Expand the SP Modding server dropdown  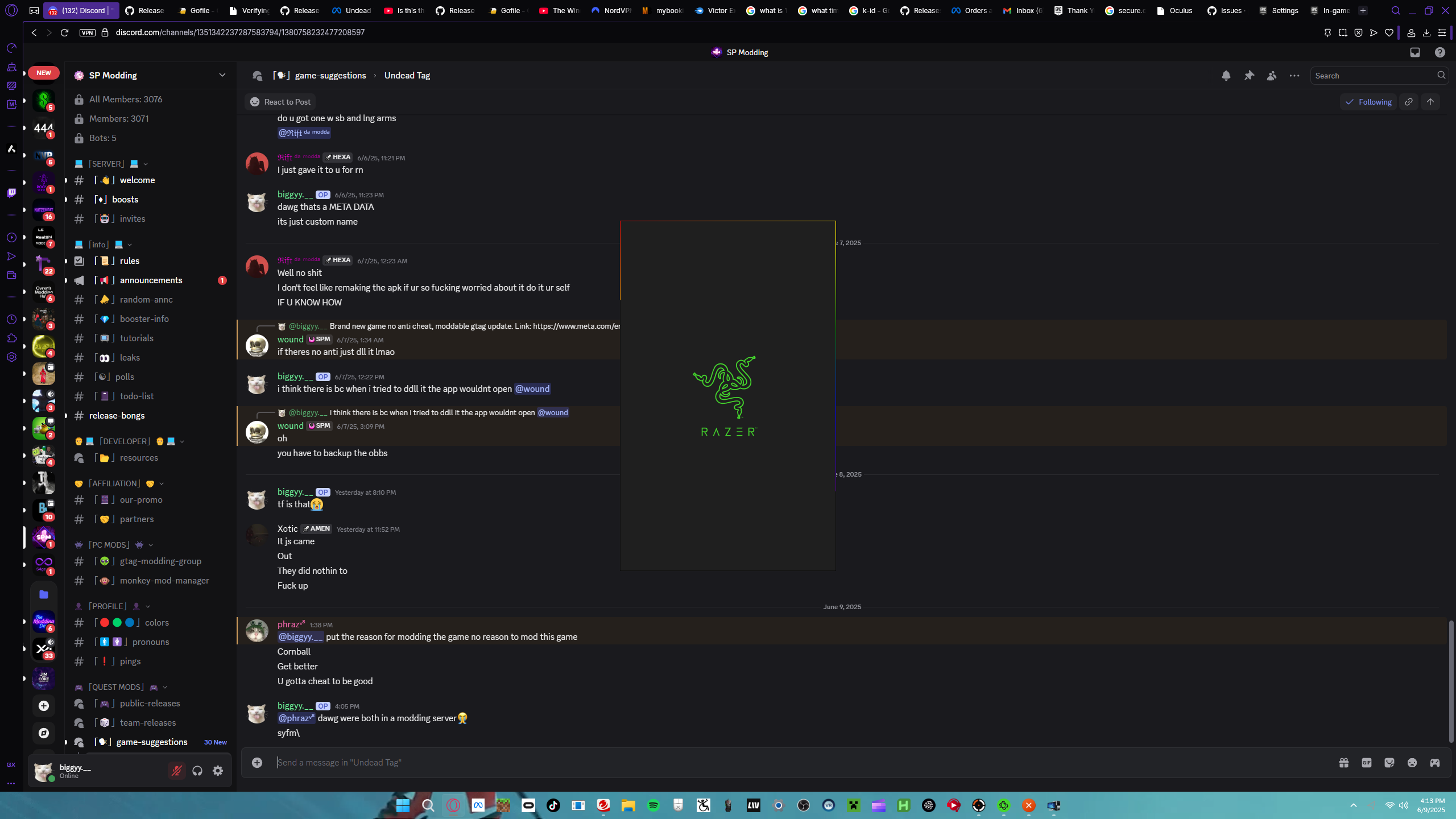pos(222,75)
